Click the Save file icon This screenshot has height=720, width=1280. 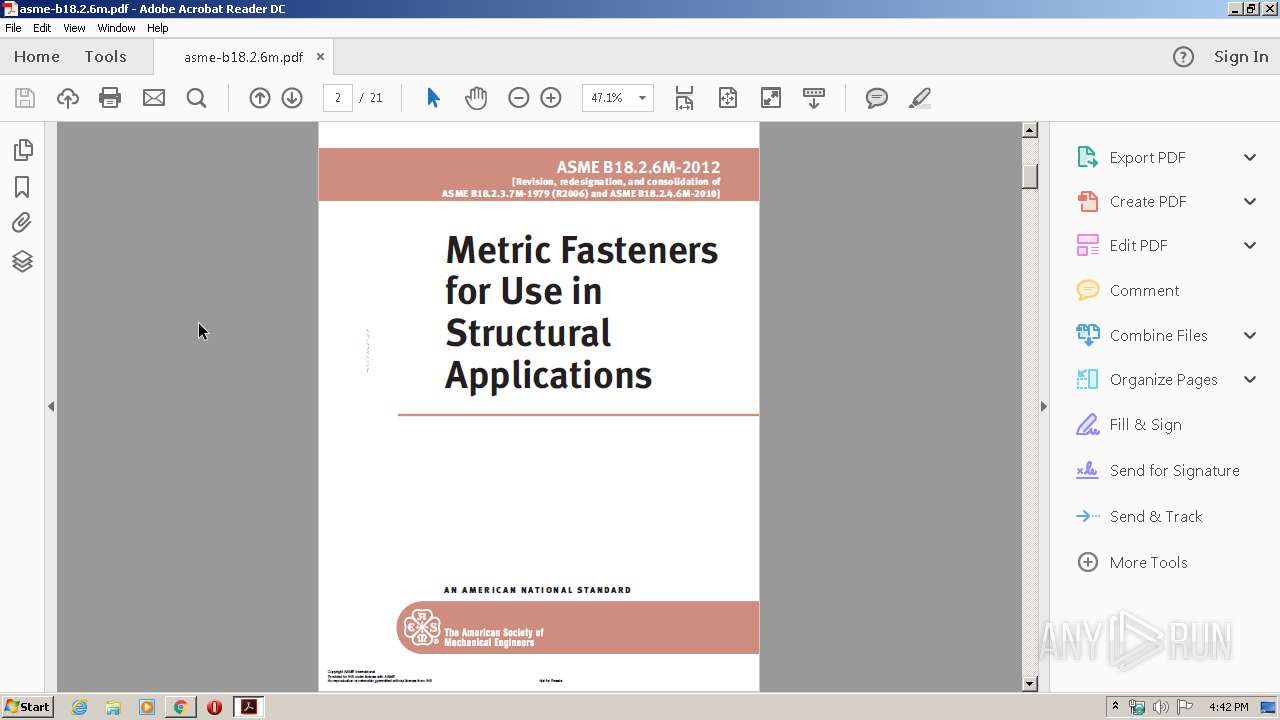(x=25, y=98)
